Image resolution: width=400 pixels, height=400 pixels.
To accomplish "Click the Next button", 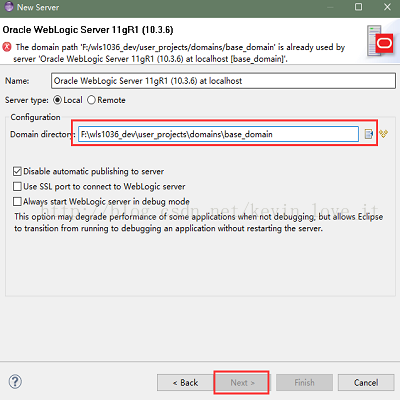I will tap(242, 382).
